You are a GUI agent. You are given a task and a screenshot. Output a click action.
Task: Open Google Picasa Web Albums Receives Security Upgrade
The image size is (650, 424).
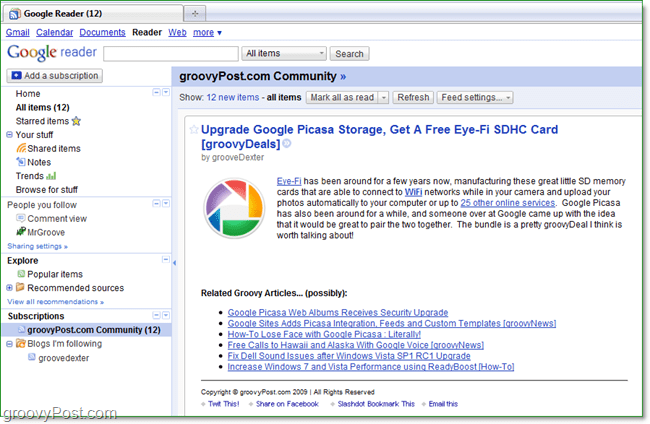coord(338,313)
